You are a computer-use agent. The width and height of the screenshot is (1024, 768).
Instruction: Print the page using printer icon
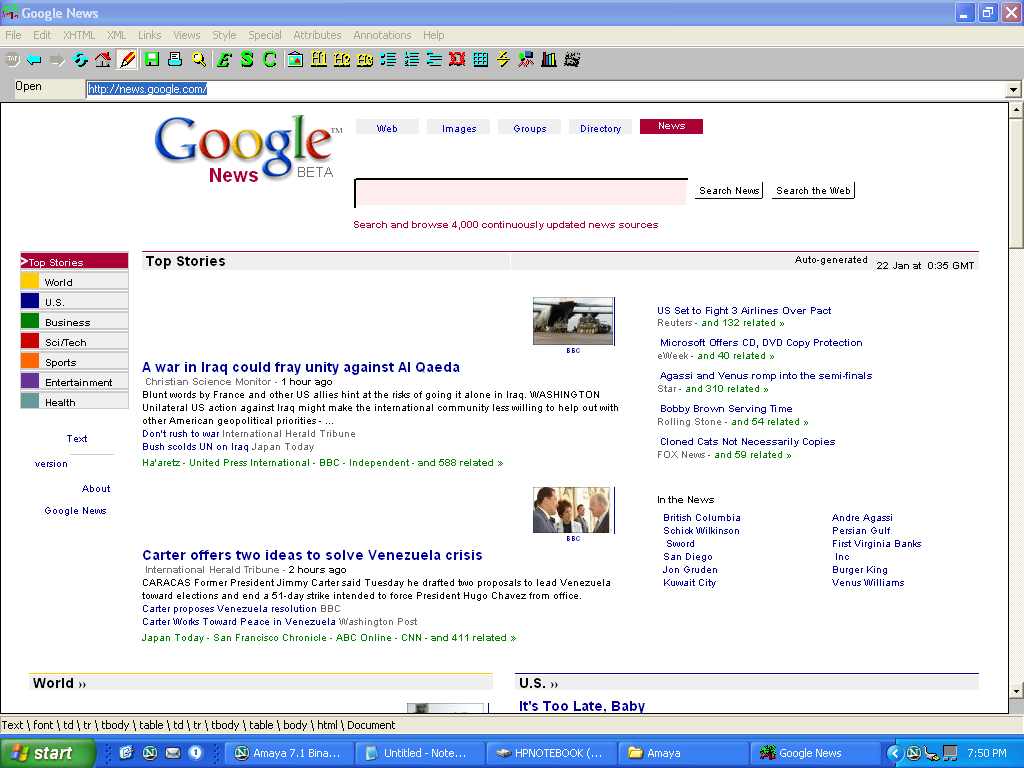[175, 60]
